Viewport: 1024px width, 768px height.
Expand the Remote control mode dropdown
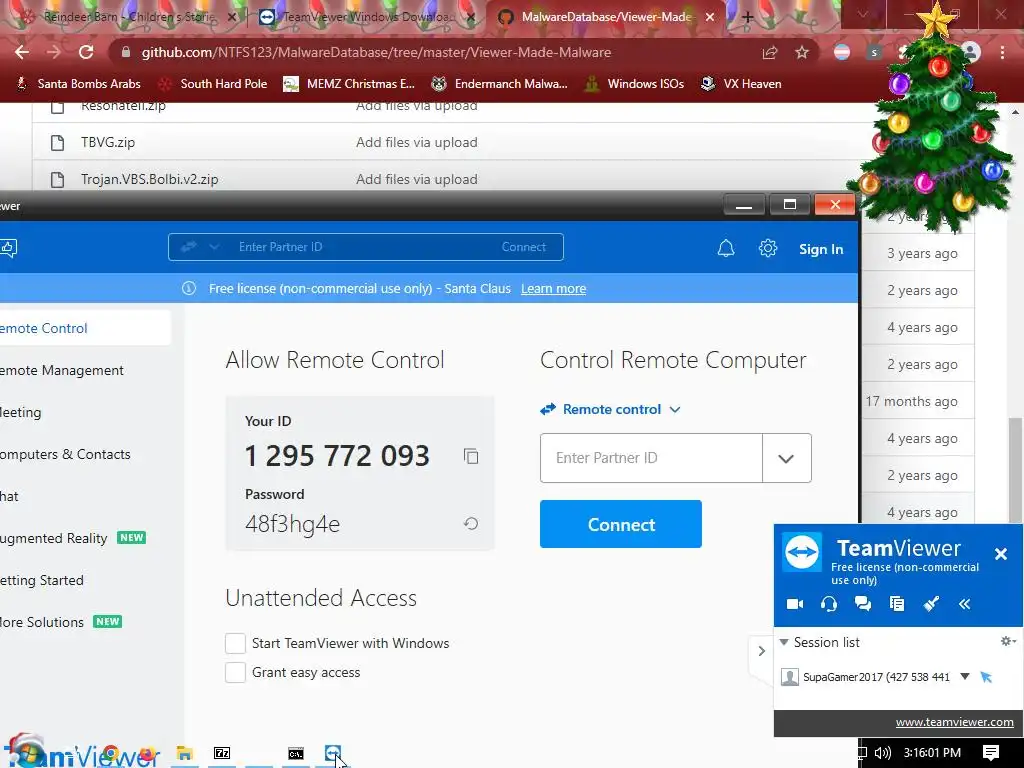pos(675,409)
